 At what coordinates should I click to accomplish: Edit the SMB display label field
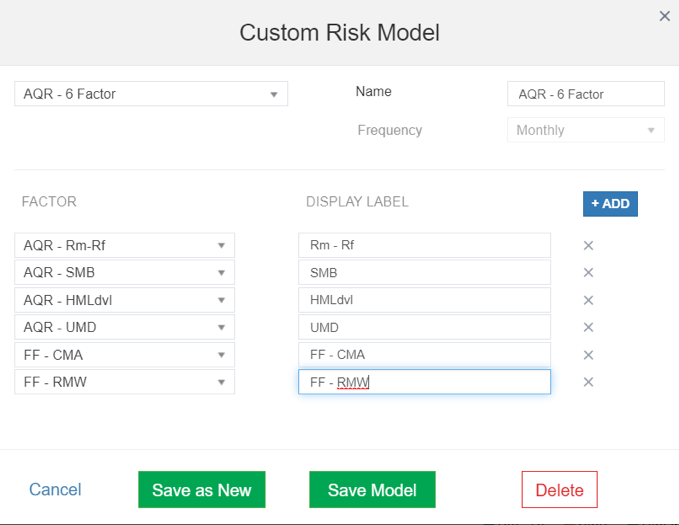coord(424,272)
